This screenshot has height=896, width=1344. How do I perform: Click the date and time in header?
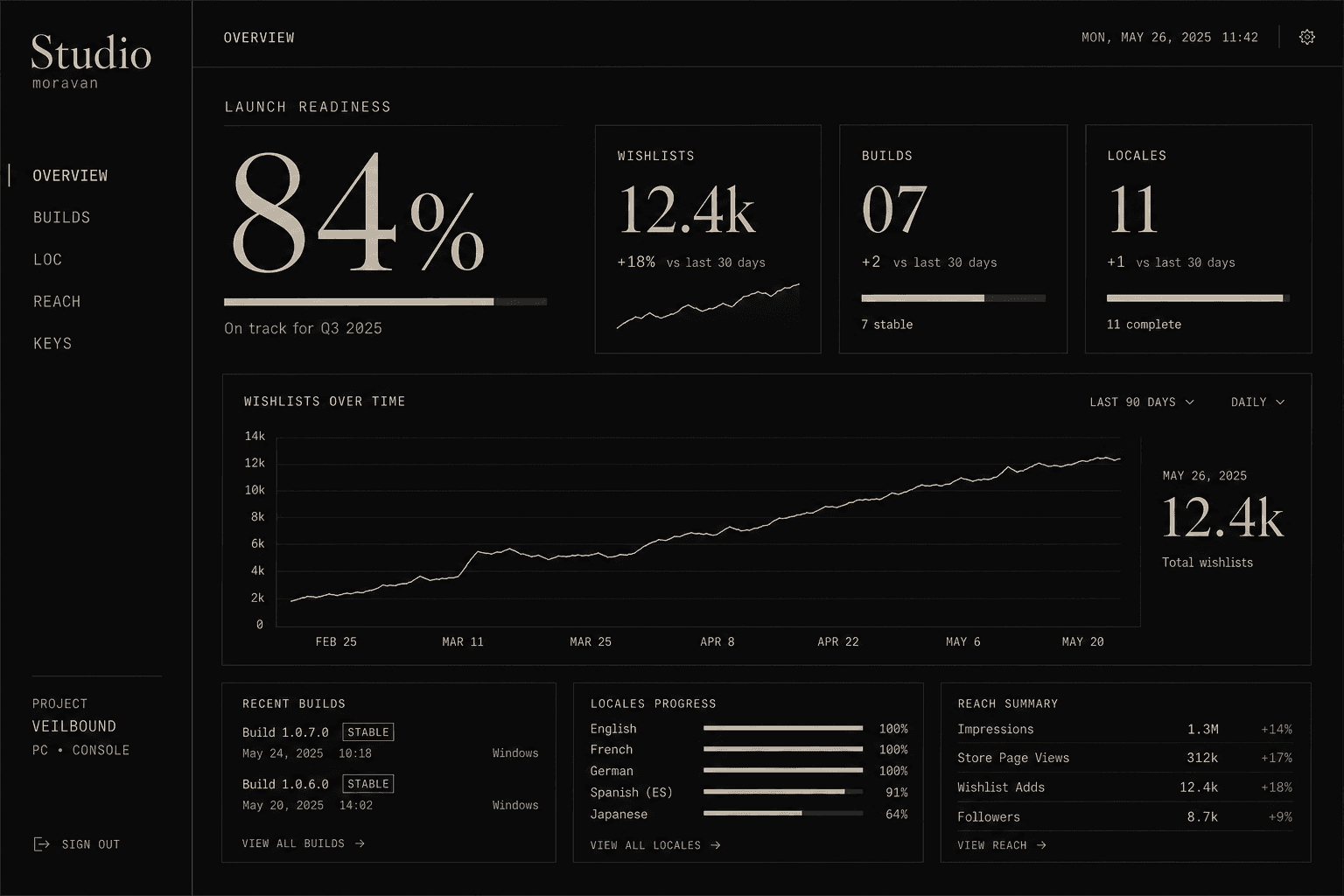pyautogui.click(x=1170, y=38)
